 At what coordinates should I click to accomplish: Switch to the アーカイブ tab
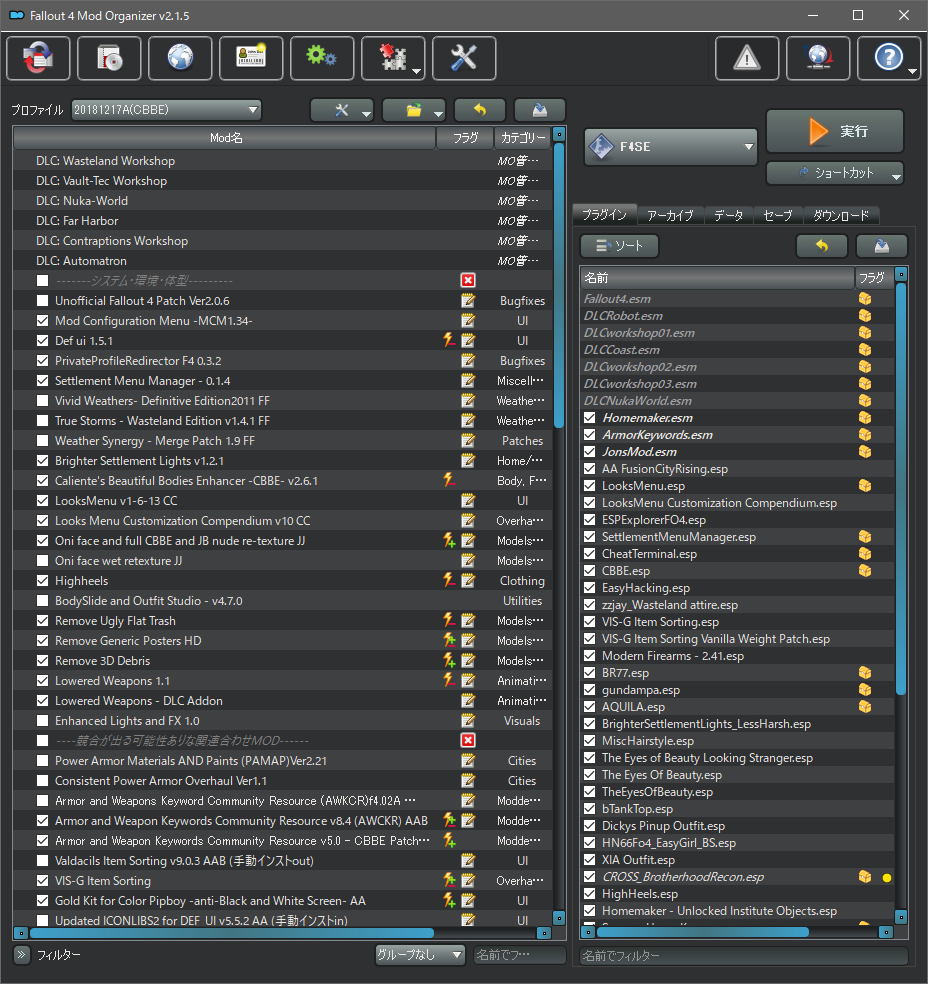pyautogui.click(x=671, y=216)
